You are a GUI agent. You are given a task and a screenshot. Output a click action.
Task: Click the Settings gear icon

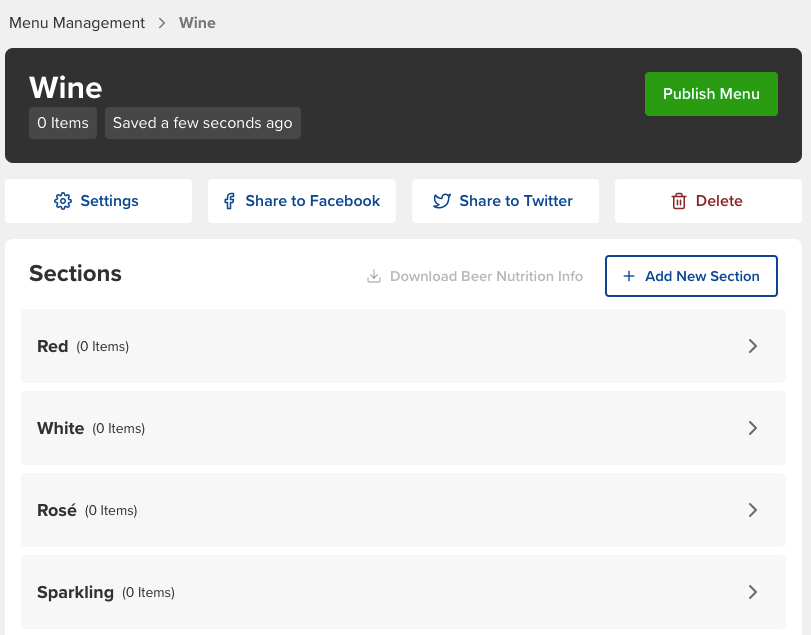pos(63,201)
